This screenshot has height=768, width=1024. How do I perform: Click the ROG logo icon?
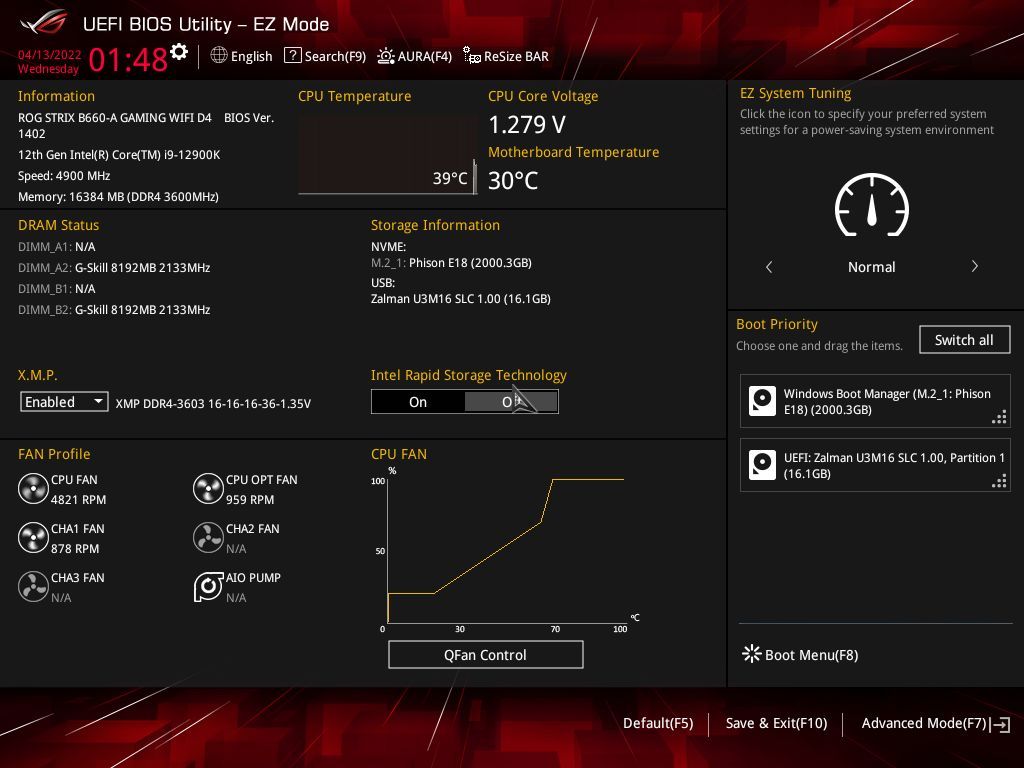tap(44, 23)
